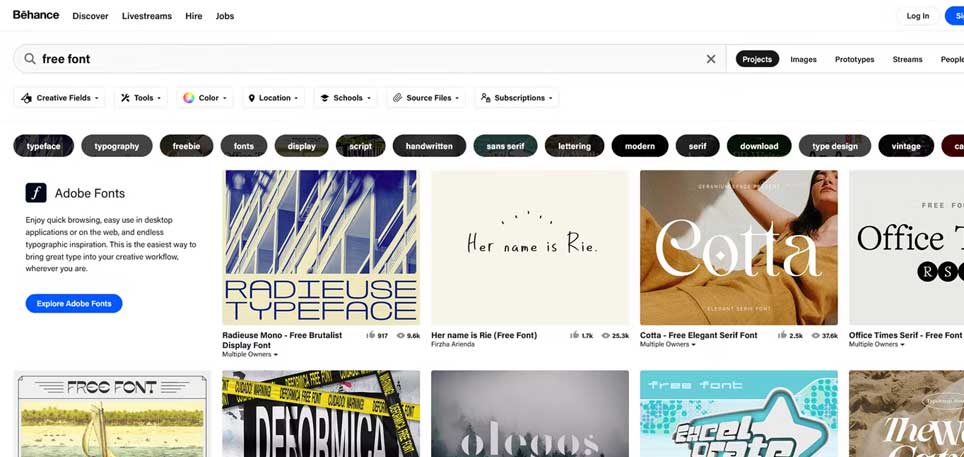This screenshot has width=964, height=457.
Task: Clear the search with the X icon
Action: click(711, 59)
